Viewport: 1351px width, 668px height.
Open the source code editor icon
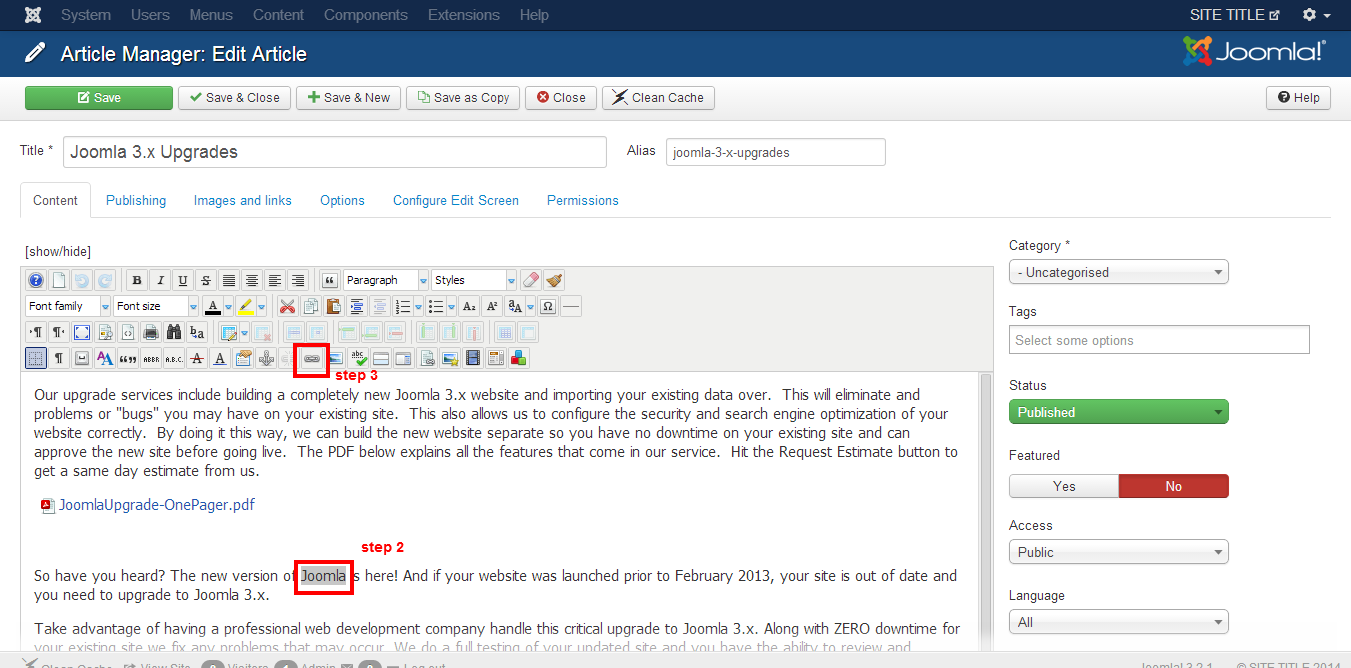pyautogui.click(x=128, y=332)
